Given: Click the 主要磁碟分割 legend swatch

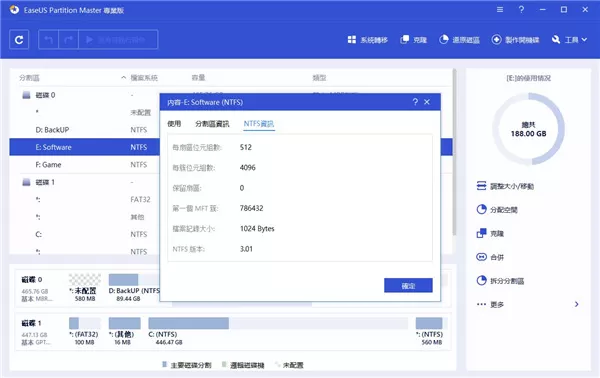Looking at the screenshot, I should click(x=165, y=364).
